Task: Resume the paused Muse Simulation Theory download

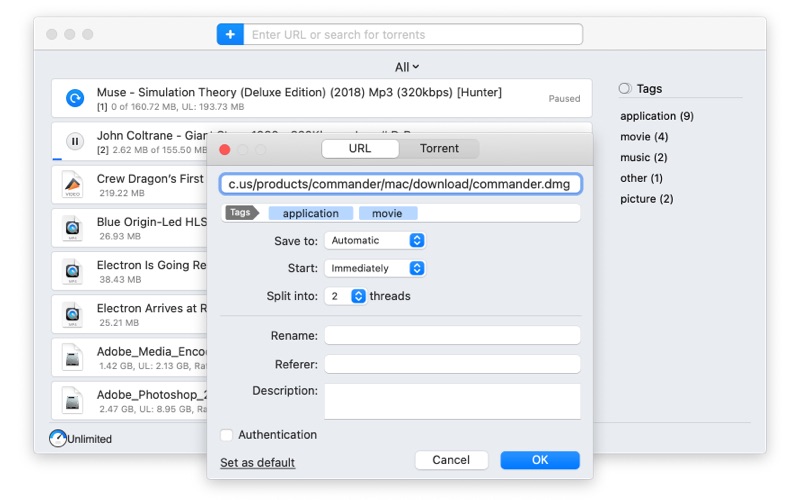Action: pos(75,97)
